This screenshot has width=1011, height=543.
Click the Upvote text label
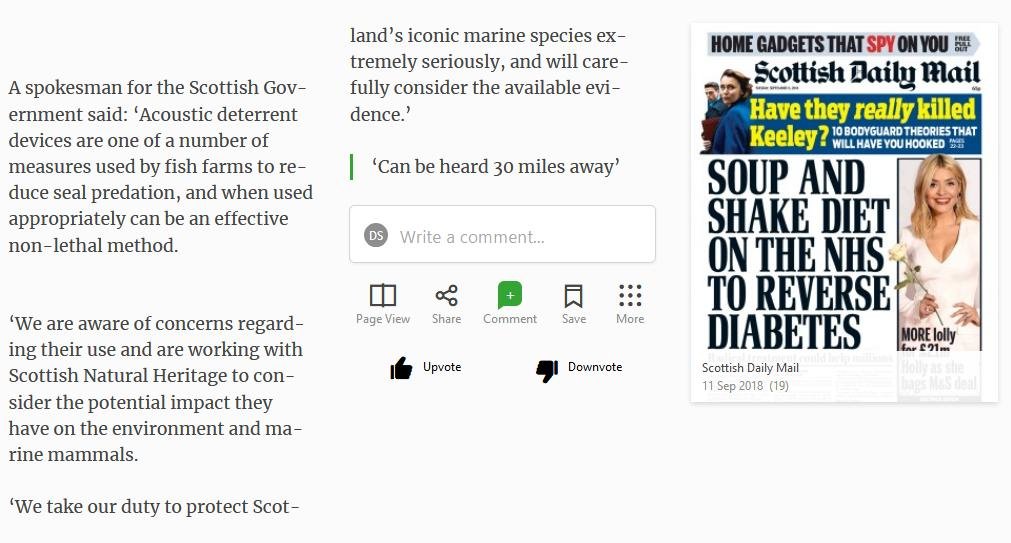442,367
